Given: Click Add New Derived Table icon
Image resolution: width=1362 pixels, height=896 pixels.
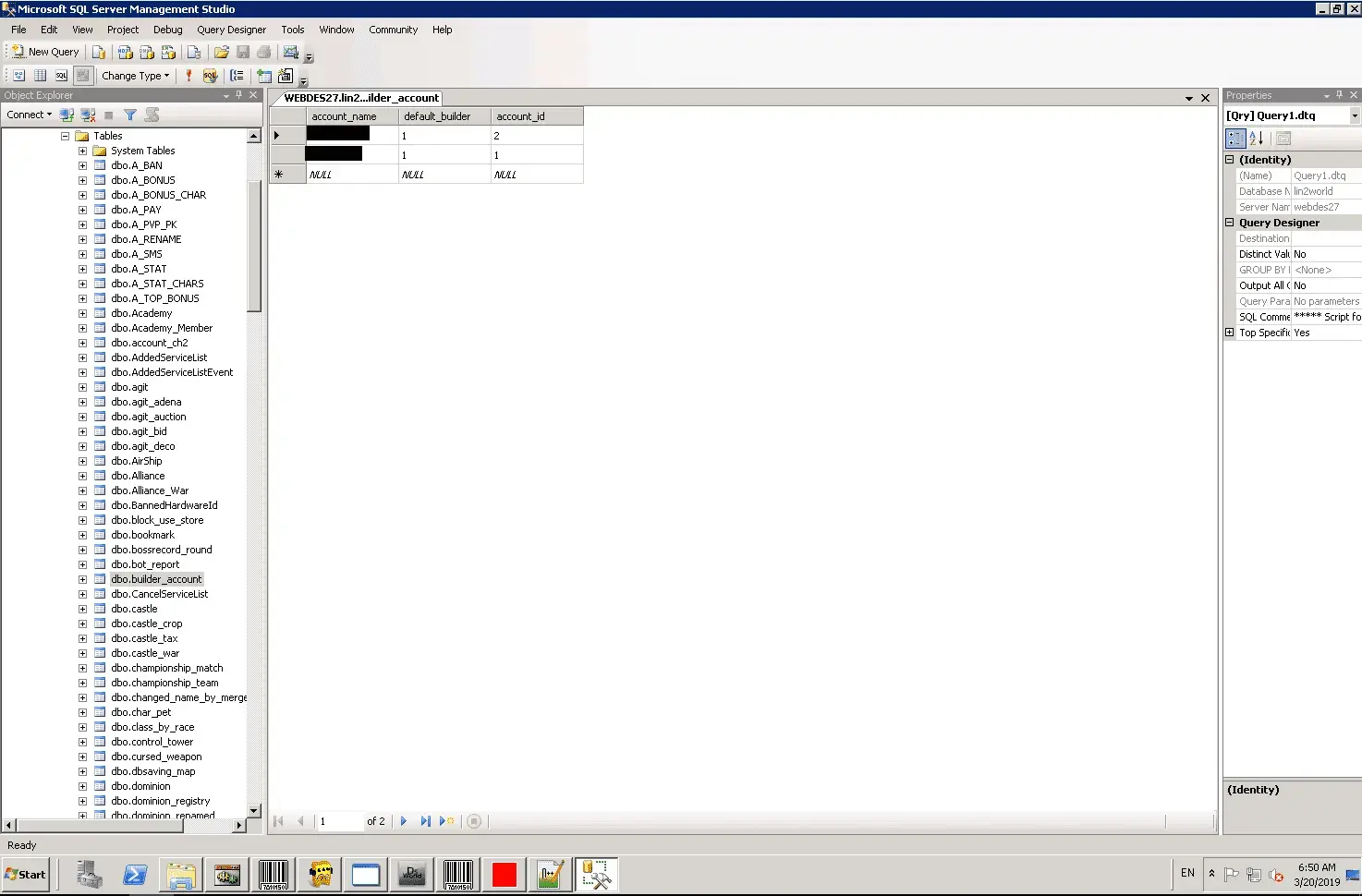Looking at the screenshot, I should coord(286,76).
